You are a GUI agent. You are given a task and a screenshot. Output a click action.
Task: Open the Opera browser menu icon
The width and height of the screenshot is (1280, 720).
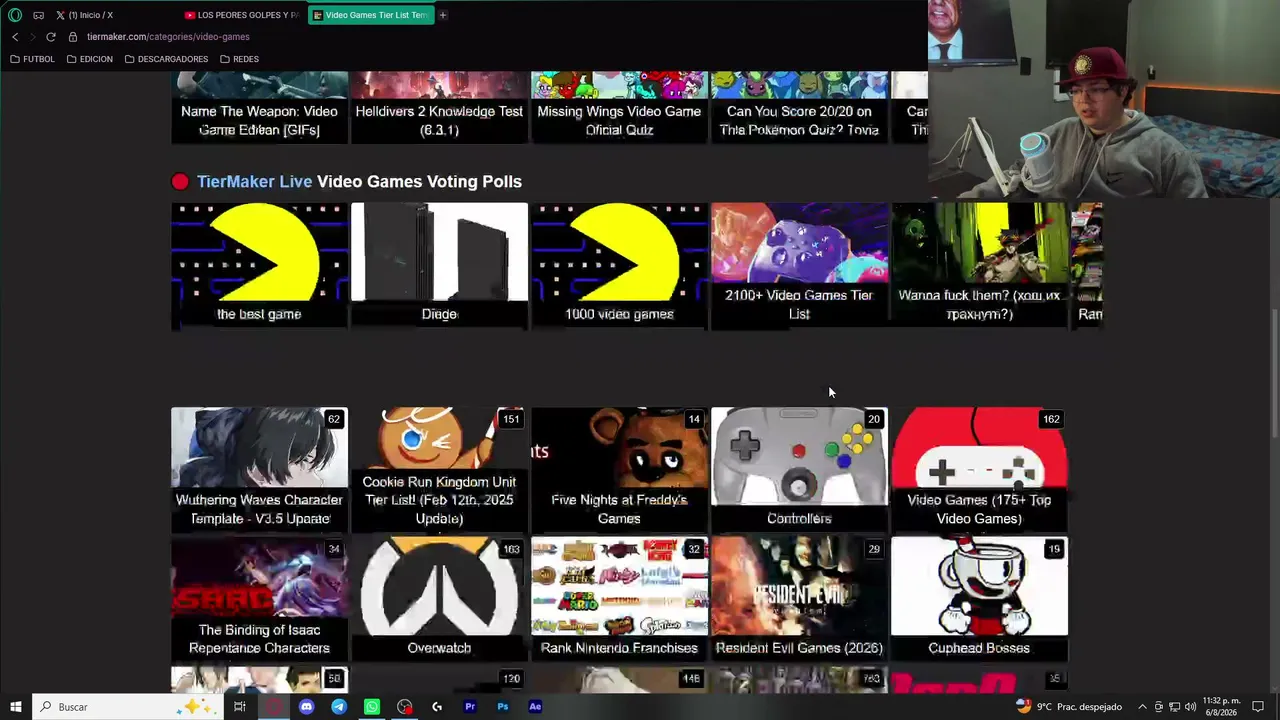click(15, 15)
